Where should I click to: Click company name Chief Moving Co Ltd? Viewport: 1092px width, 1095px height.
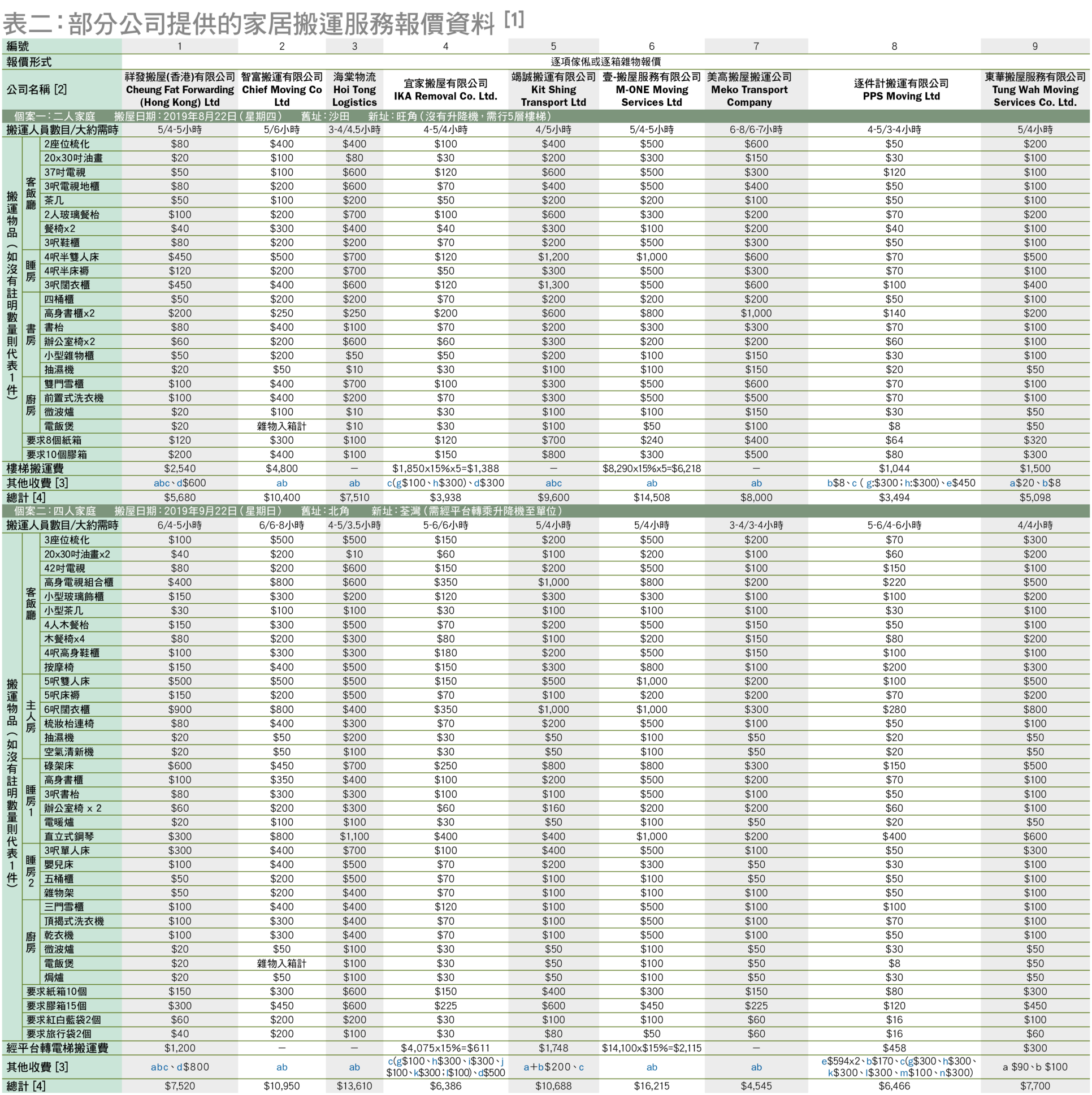click(281, 96)
